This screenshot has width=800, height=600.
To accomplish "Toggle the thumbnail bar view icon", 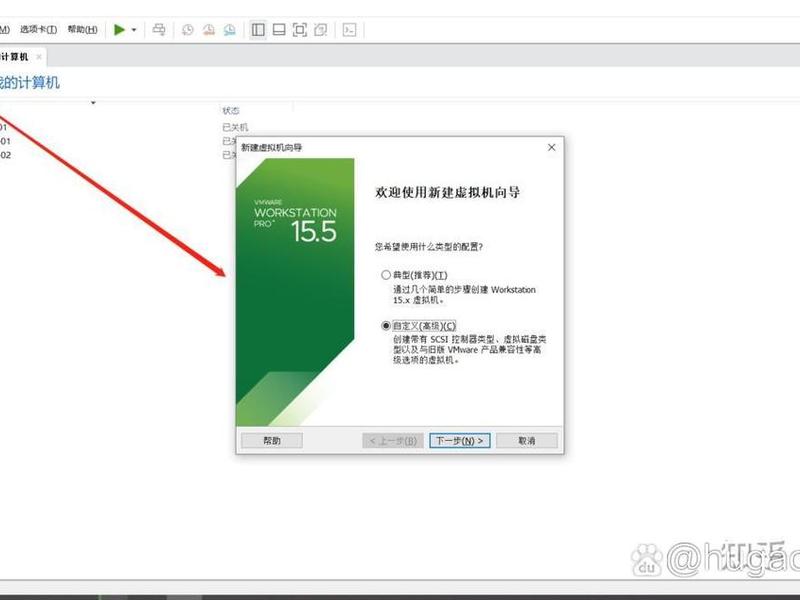I will 279,30.
